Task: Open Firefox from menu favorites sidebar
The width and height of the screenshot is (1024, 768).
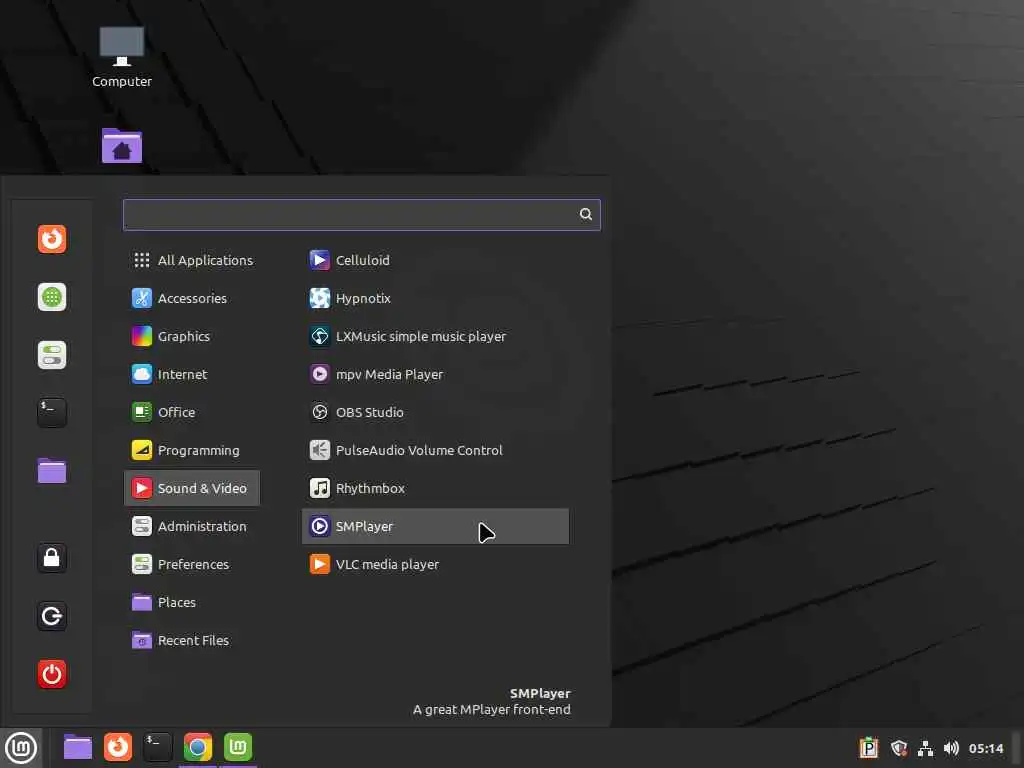Action: [52, 239]
